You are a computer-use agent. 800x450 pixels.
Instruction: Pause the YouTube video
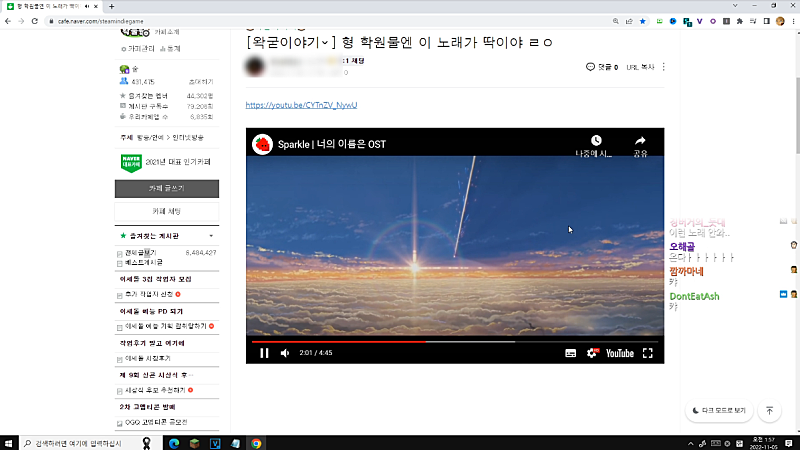[x=265, y=353]
